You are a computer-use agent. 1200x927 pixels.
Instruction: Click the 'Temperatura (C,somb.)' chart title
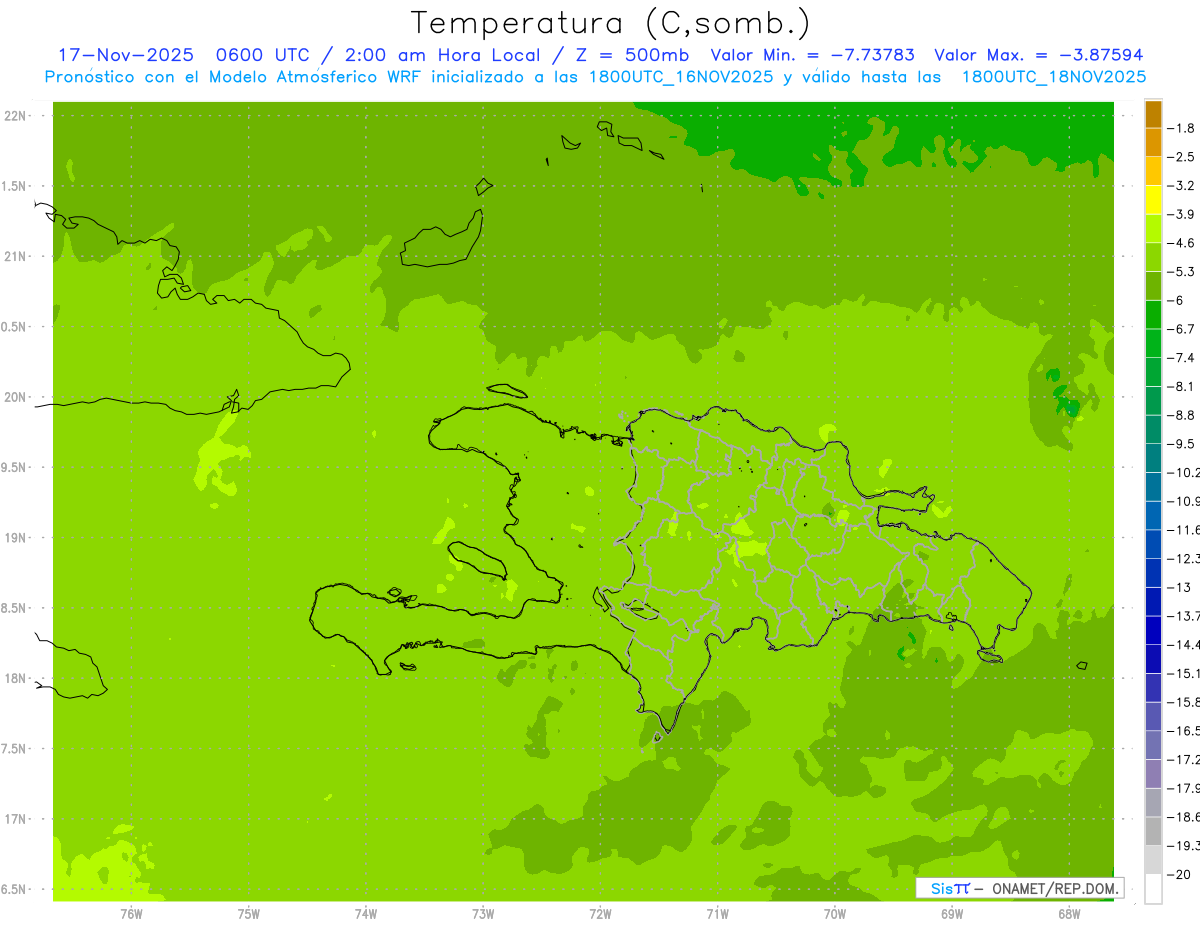(610, 22)
